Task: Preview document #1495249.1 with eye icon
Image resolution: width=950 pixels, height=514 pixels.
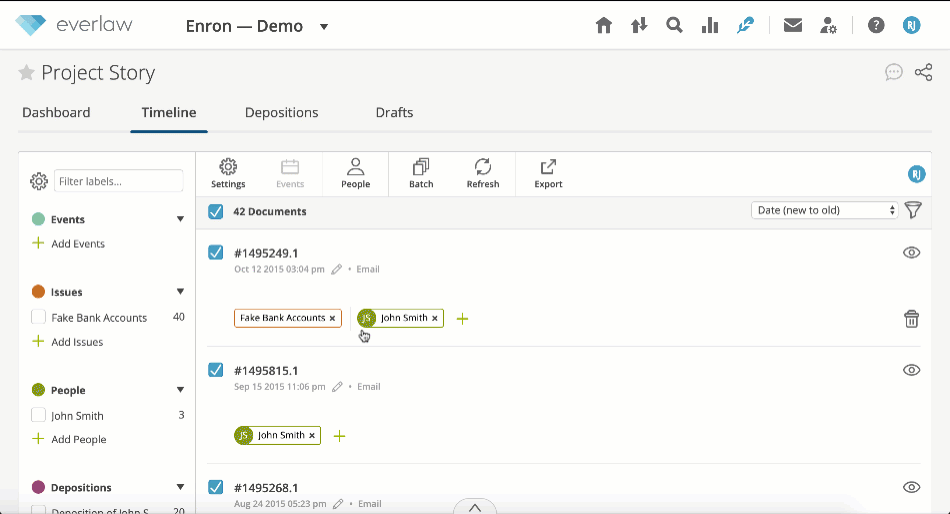Action: [x=911, y=253]
